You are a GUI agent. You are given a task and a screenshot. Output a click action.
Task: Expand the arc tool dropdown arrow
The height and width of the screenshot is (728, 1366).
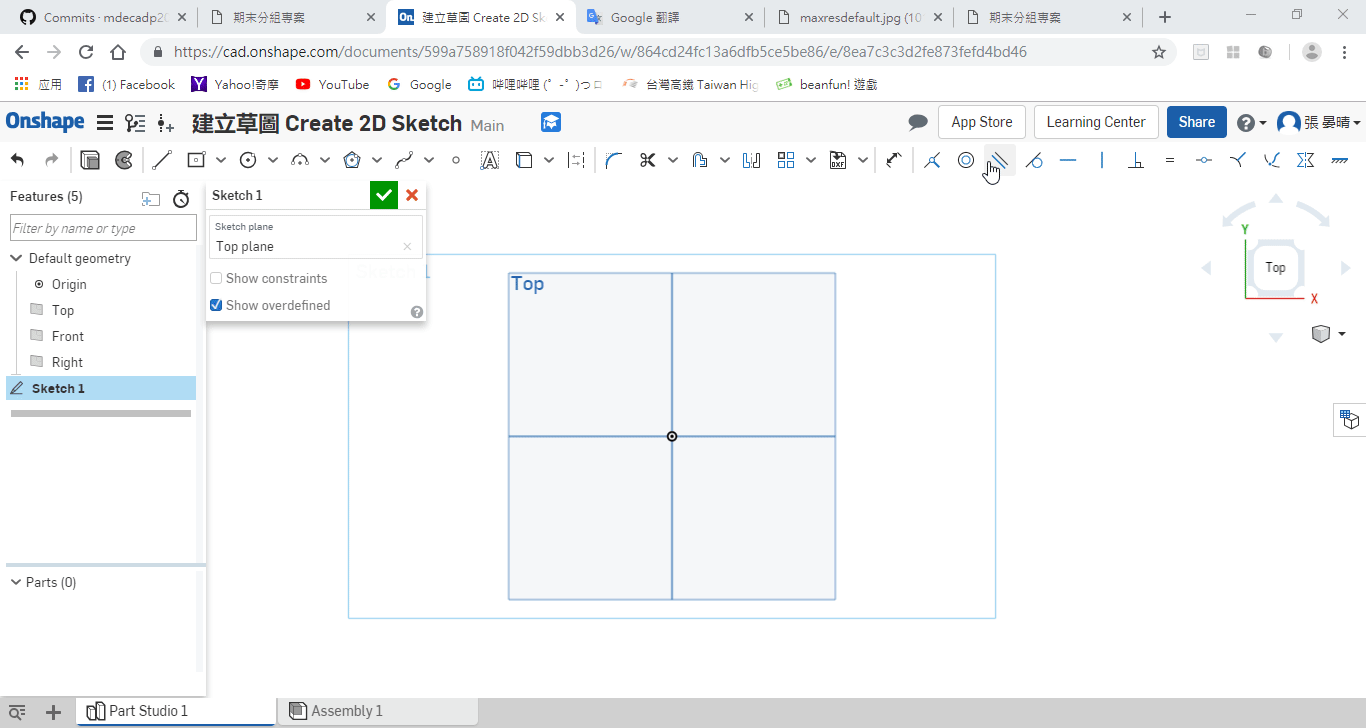pyautogui.click(x=325, y=160)
